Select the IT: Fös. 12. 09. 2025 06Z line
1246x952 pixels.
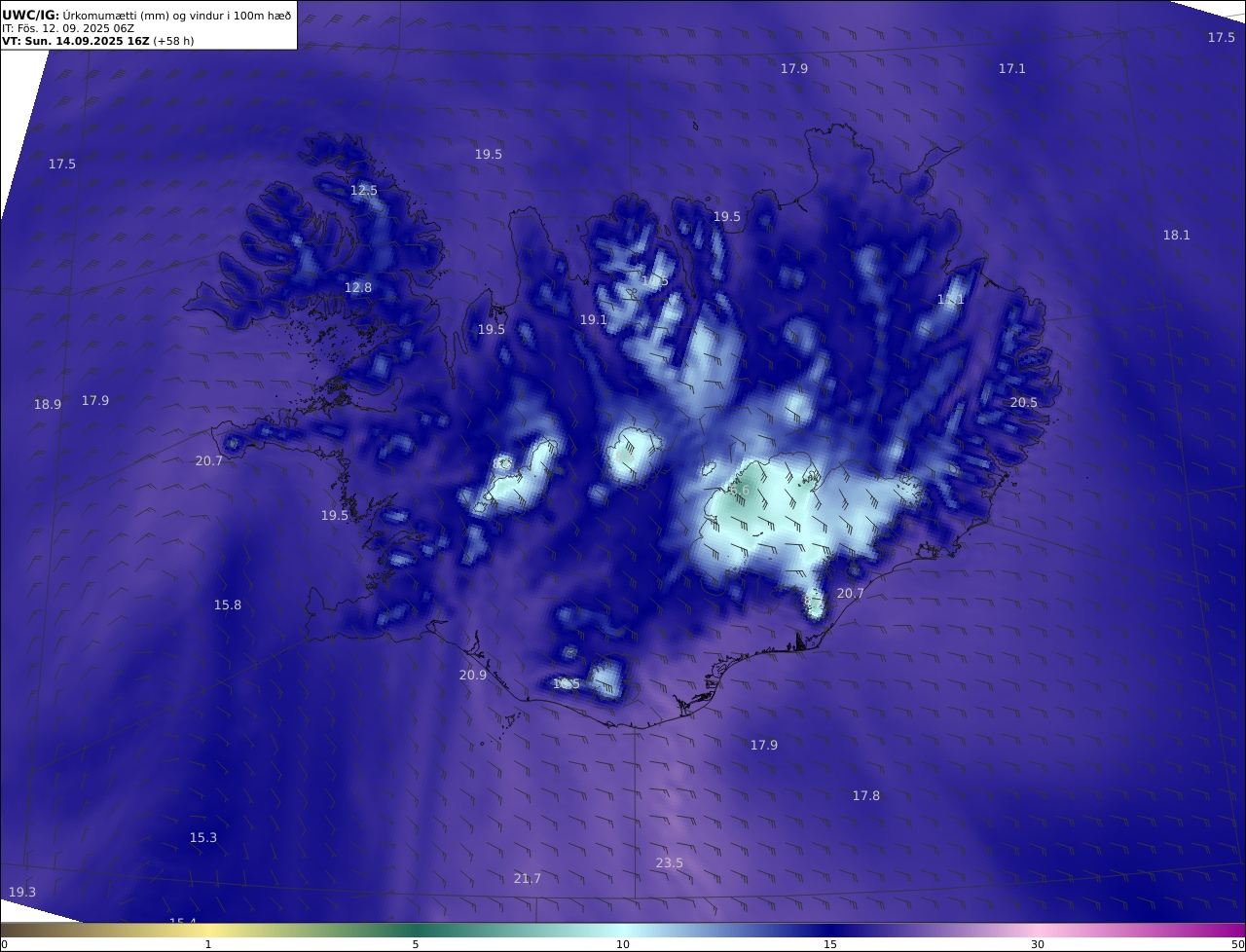click(x=68, y=28)
